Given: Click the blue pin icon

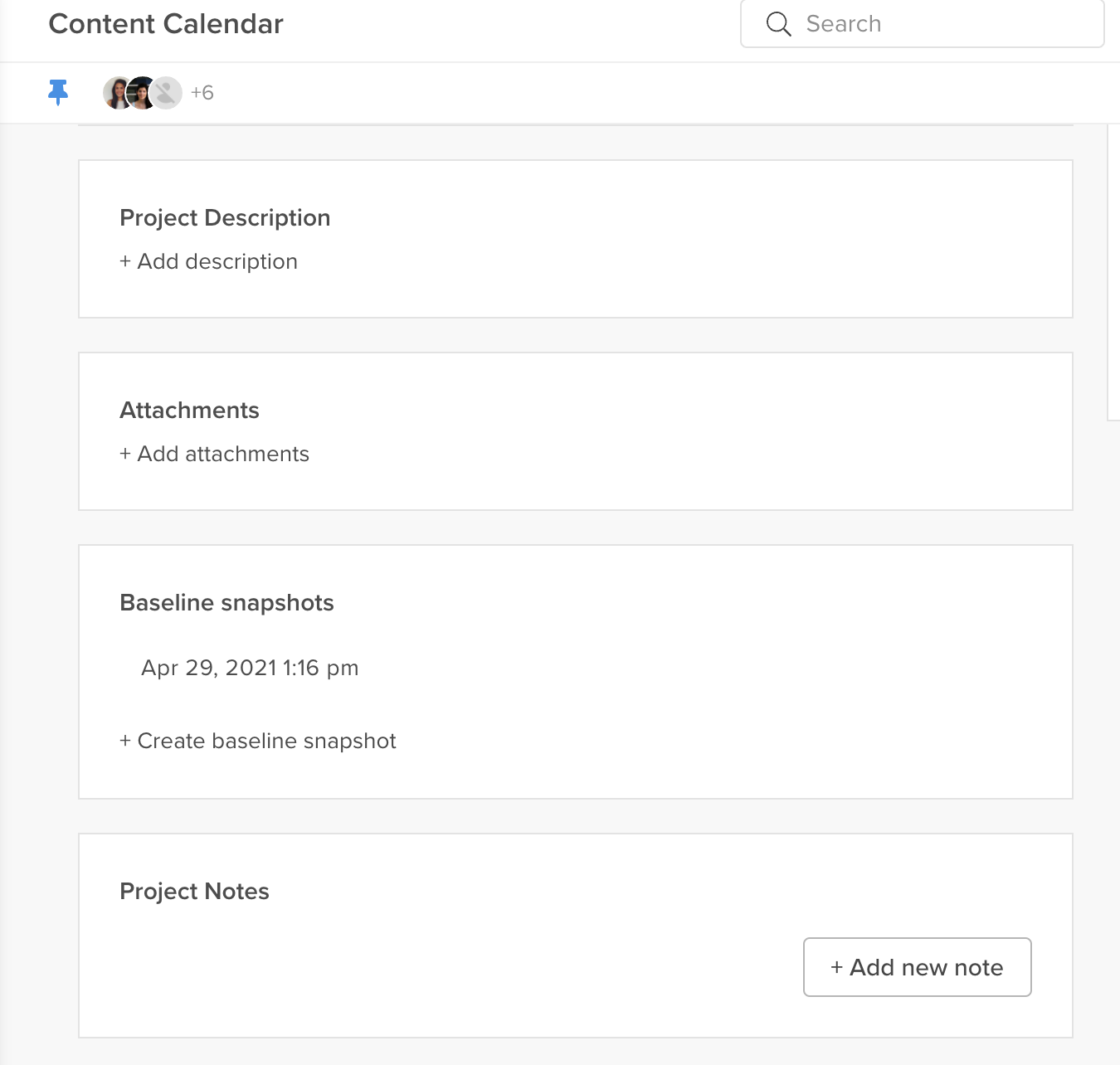Looking at the screenshot, I should (58, 92).
